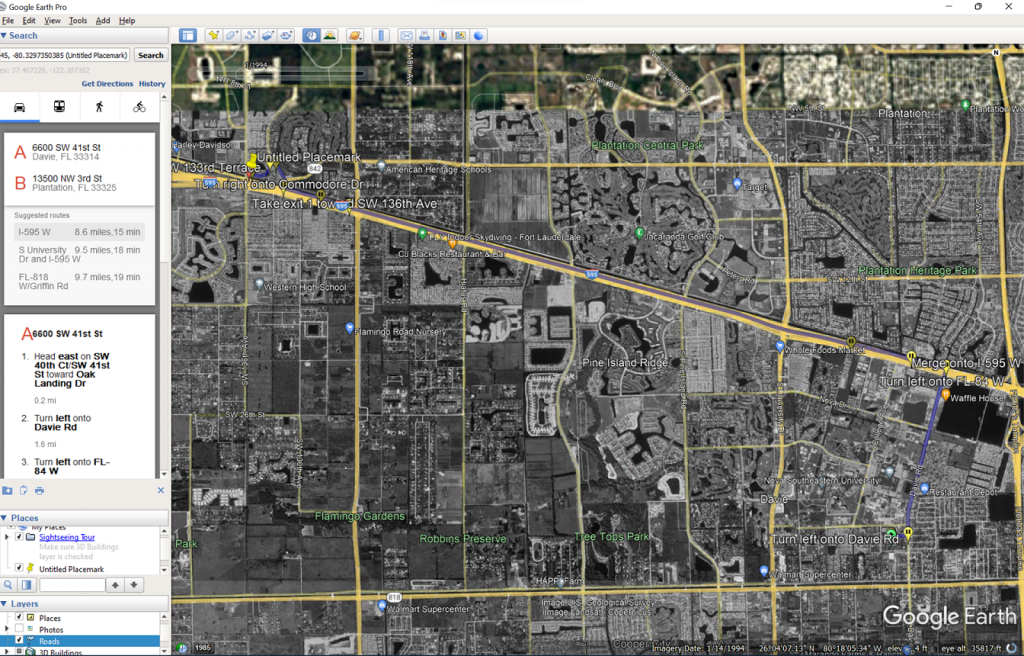Switch directions to bicycling mode
Viewport: 1024px width, 656px height.
point(139,107)
